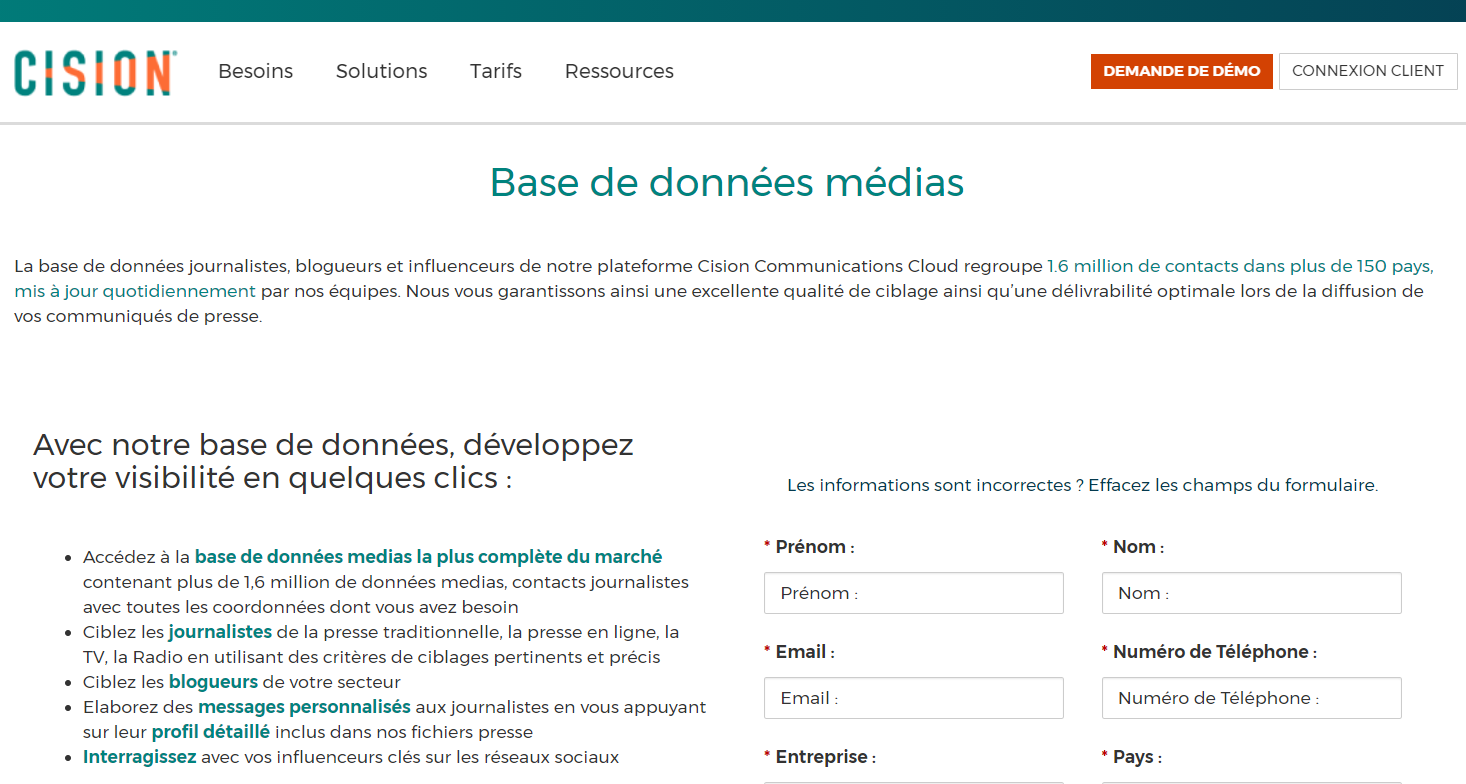
Task: Click the 'Interragissez' bold text
Action: (140, 757)
